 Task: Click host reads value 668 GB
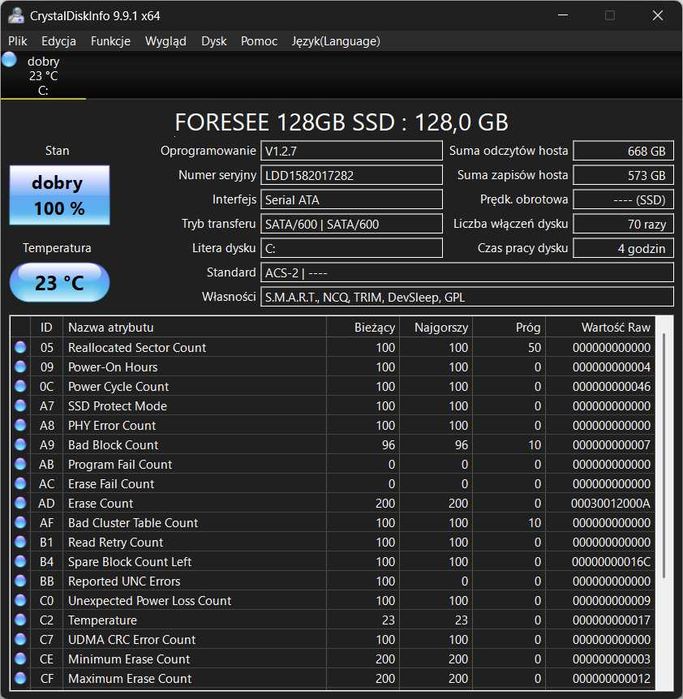623,151
